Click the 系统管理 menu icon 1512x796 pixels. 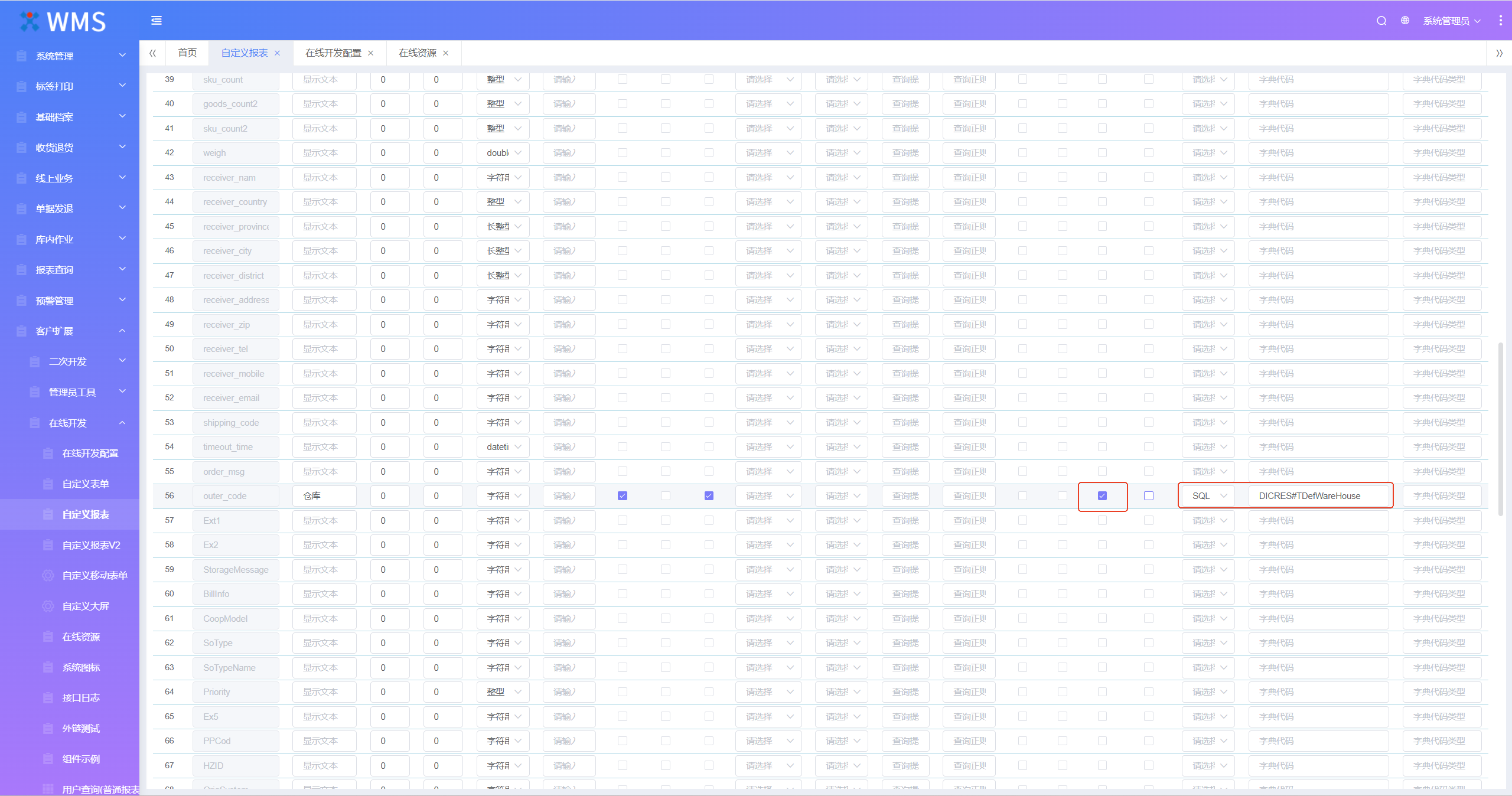[22, 56]
